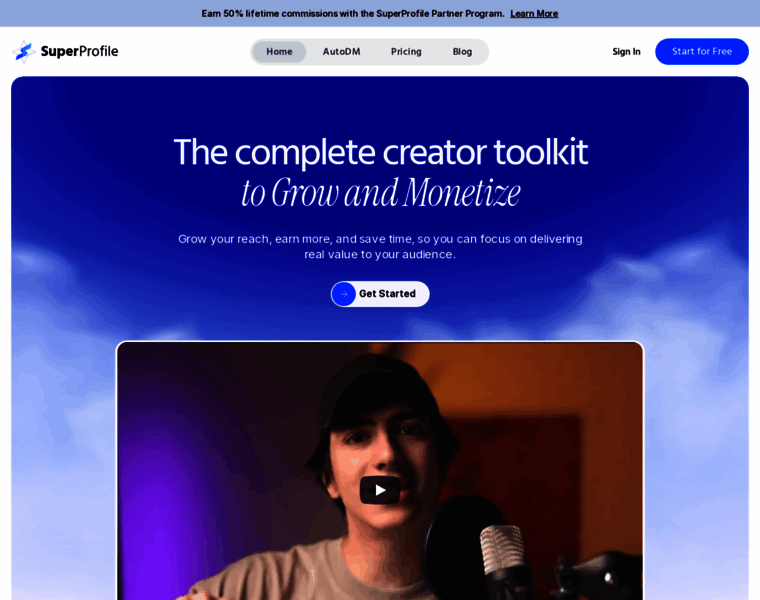Go to the AutoDM page
760x600 pixels.
(x=341, y=52)
